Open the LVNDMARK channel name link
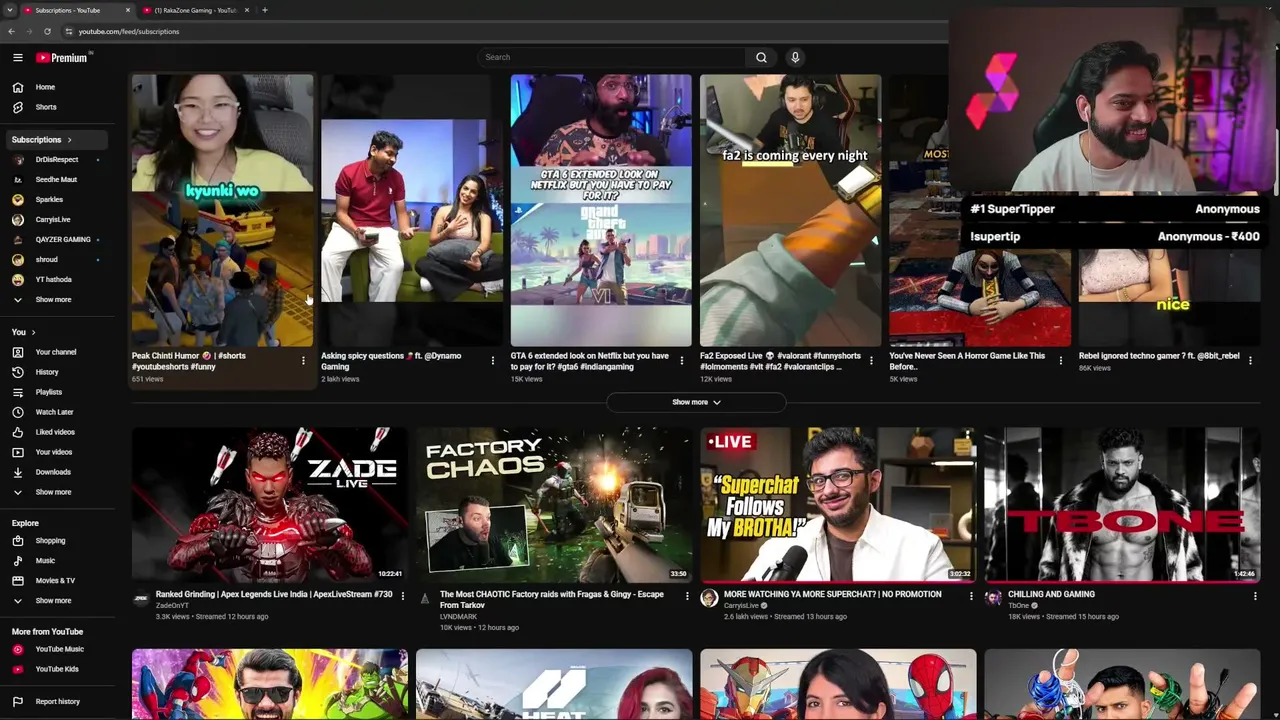 (459, 617)
